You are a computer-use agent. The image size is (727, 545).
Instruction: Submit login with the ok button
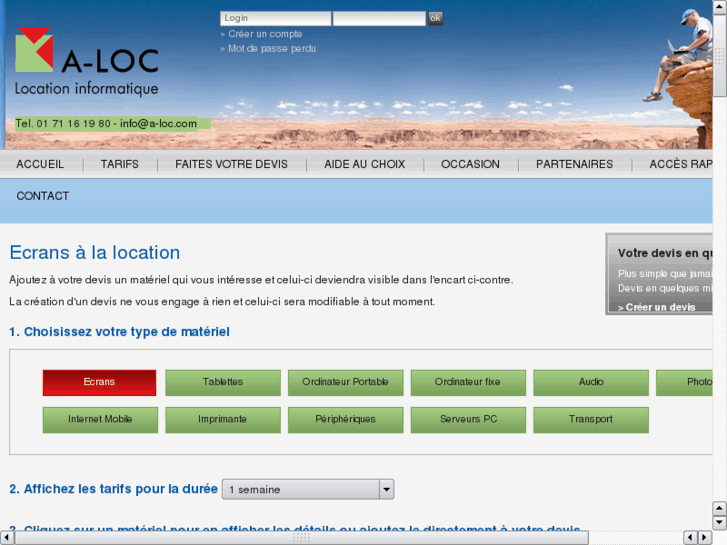pos(435,18)
